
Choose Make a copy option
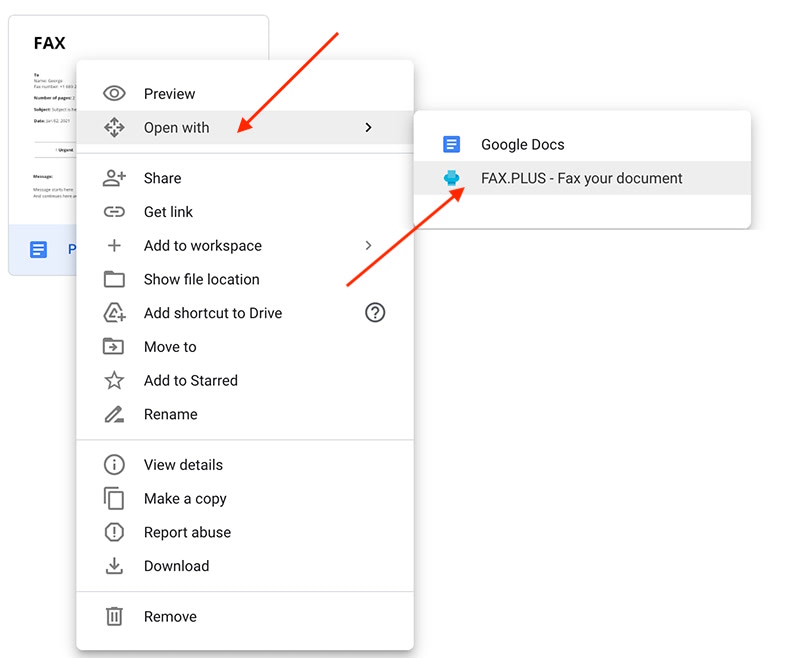pos(185,499)
